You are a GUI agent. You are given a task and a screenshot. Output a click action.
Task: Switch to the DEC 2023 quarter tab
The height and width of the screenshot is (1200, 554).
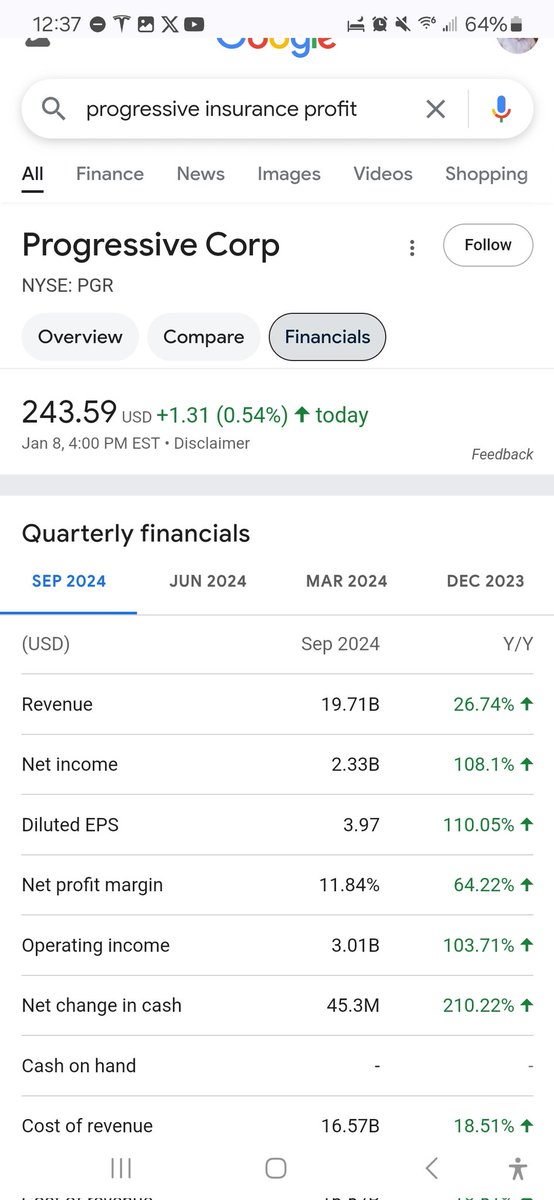[485, 581]
